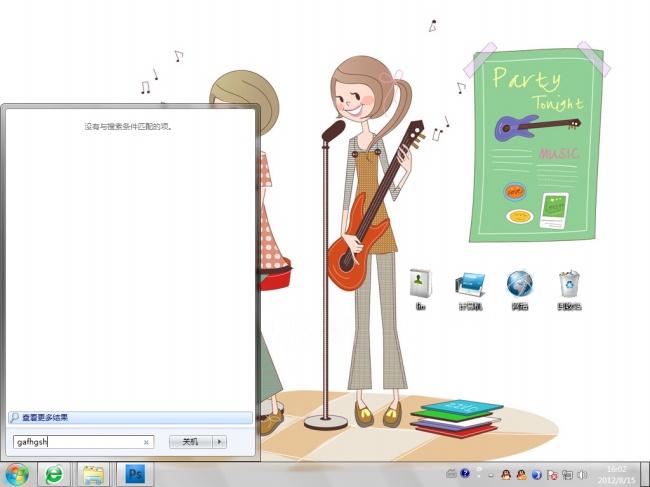Screen dimensions: 650x487
Task: Focus the Start menu search field
Action: pyautogui.click(x=83, y=442)
